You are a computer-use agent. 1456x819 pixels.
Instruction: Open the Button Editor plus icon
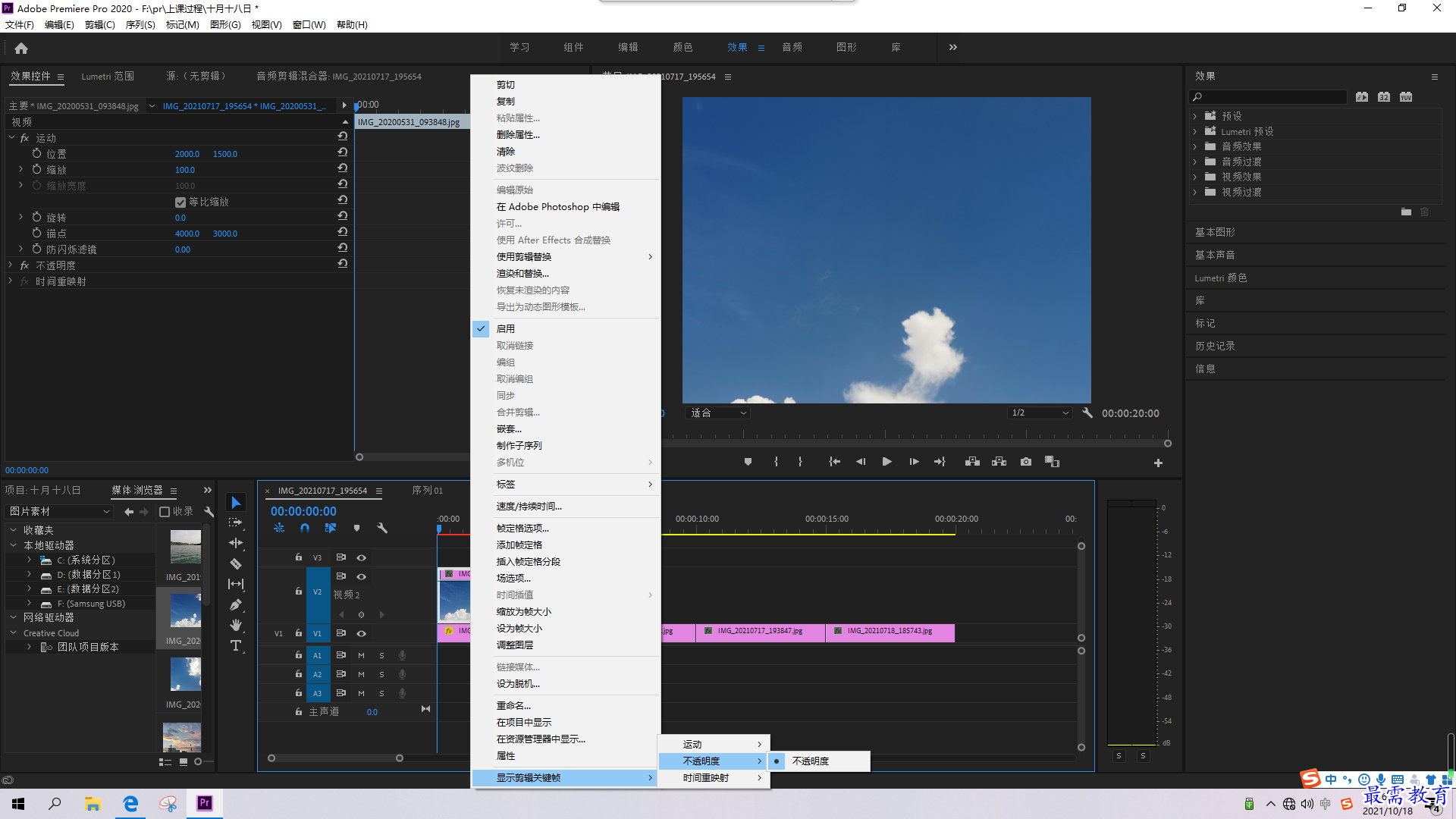[x=1158, y=463]
